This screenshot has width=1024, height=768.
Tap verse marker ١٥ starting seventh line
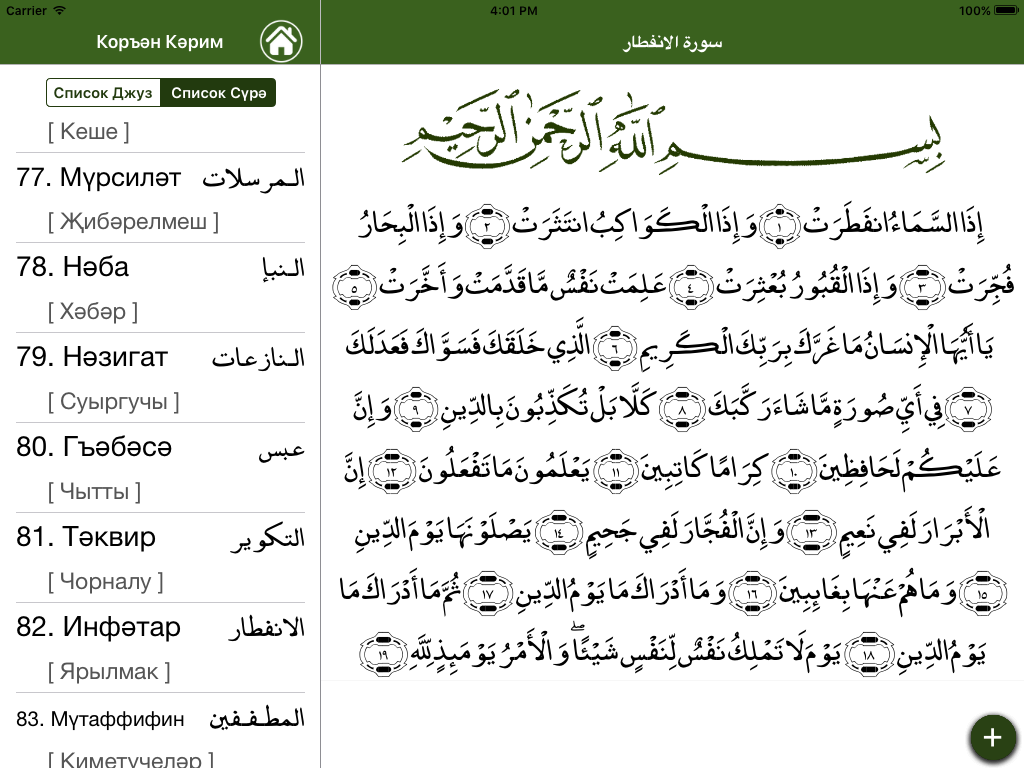(982, 593)
